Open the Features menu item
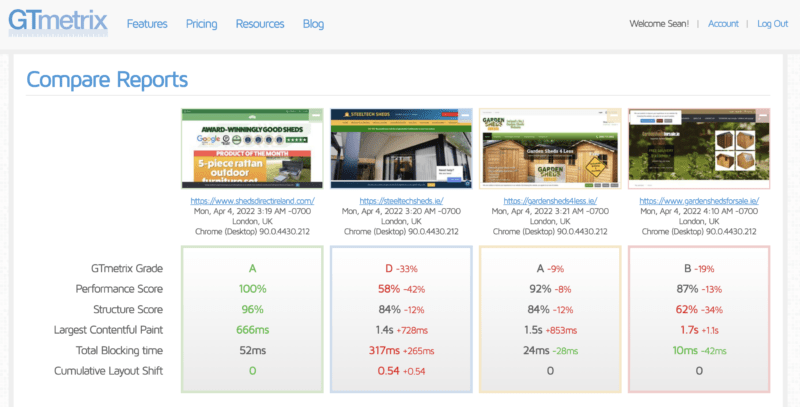This screenshot has width=800, height=407. [147, 24]
